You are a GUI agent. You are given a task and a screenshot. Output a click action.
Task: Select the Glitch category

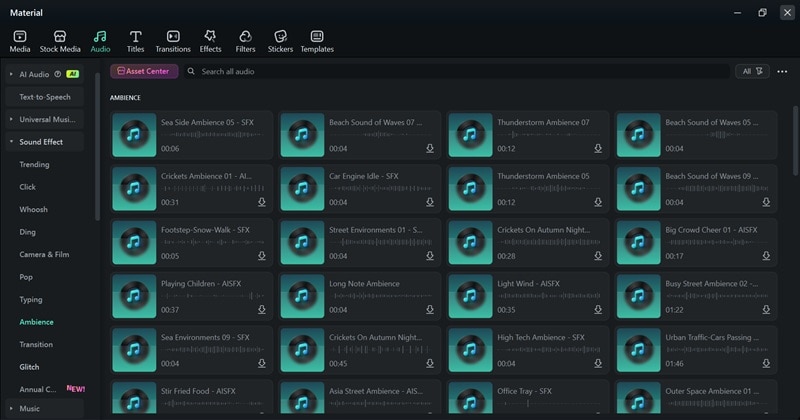29,367
